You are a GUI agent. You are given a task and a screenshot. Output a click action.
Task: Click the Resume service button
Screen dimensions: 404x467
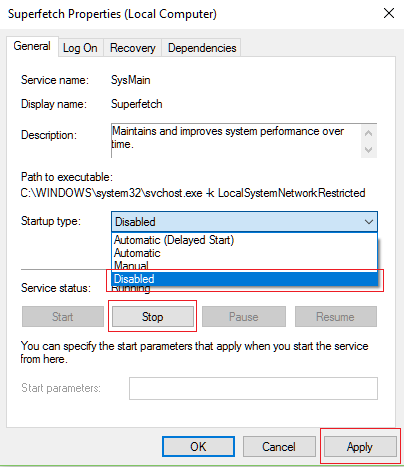coord(336,317)
